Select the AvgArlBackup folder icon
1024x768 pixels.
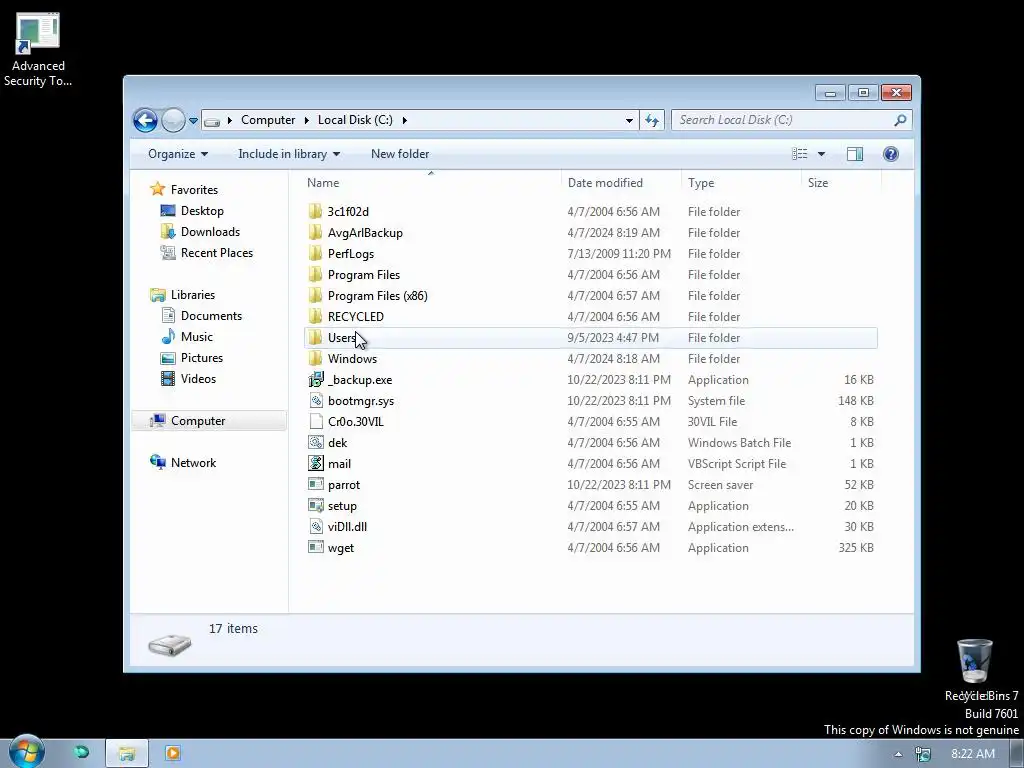click(315, 232)
